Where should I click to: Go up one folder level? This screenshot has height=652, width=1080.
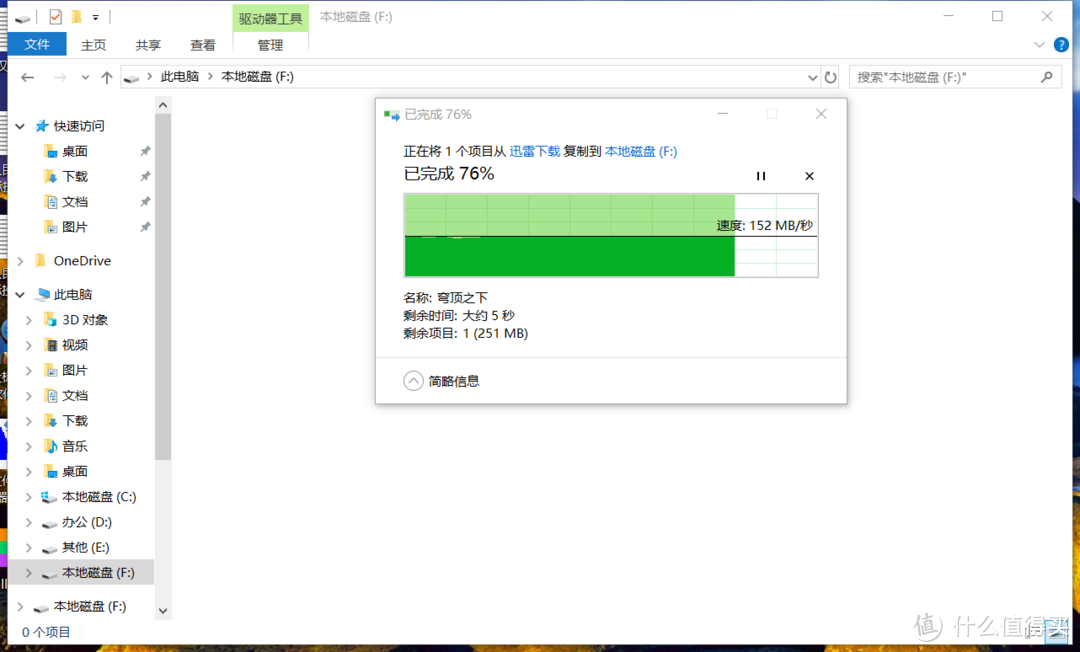click(107, 77)
